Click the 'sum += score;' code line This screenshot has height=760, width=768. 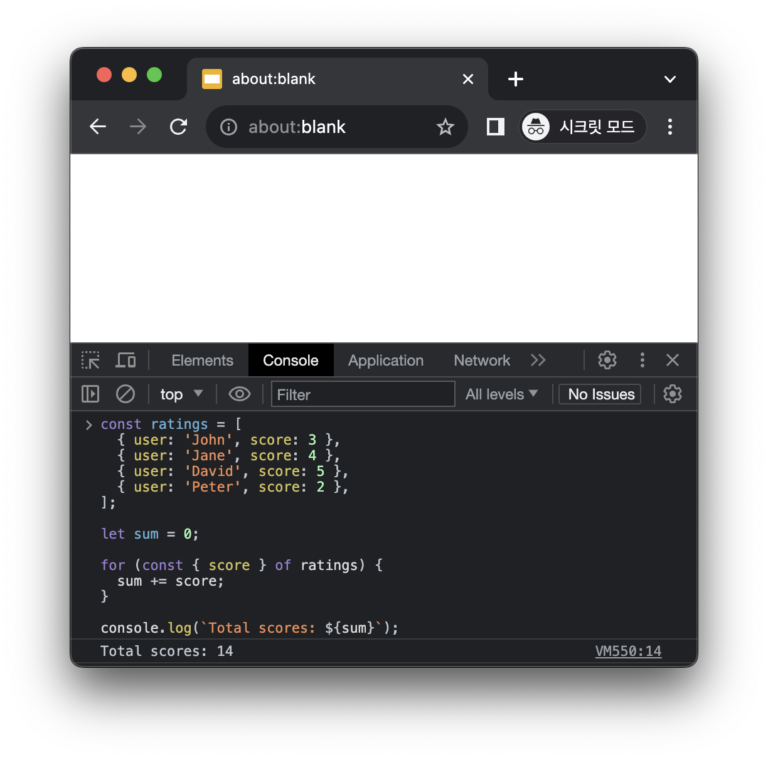click(x=170, y=581)
